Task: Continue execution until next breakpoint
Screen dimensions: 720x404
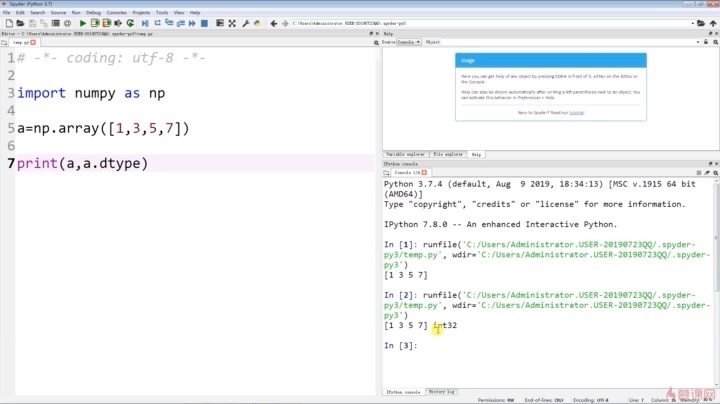Action: tap(192, 23)
